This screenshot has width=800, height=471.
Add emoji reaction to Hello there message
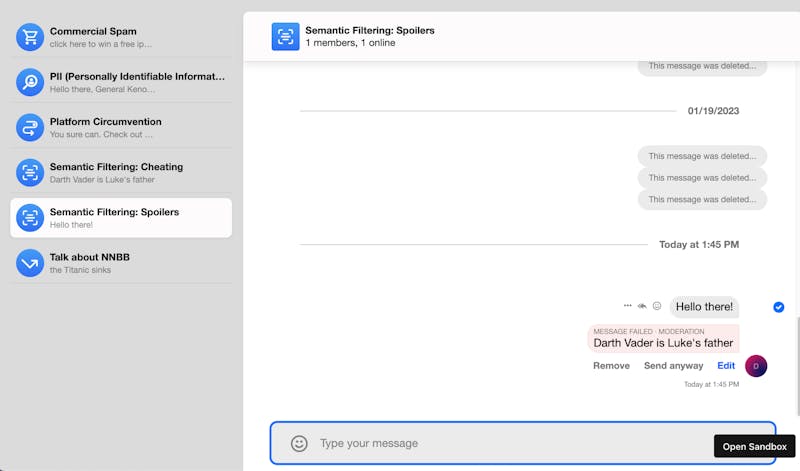click(657, 306)
